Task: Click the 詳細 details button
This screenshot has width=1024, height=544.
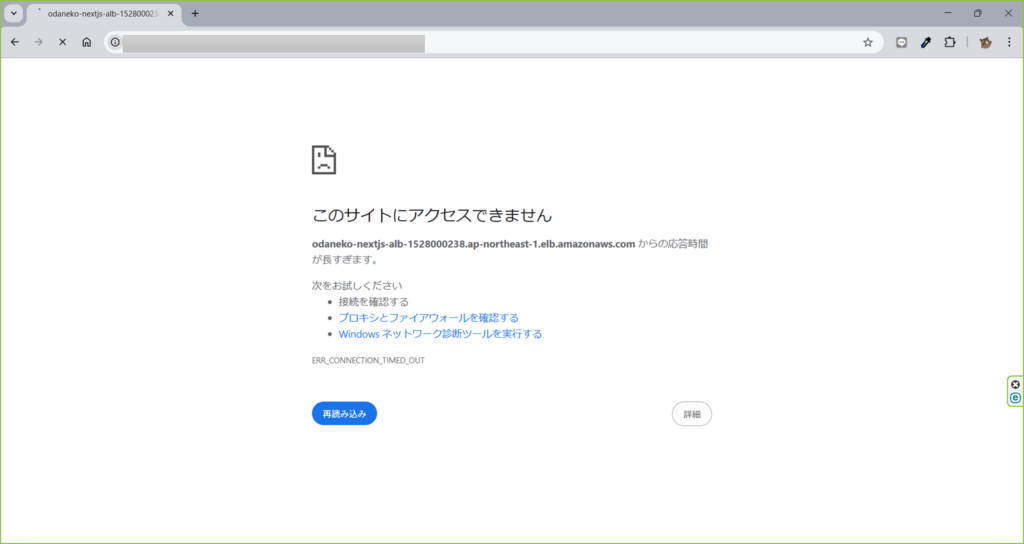Action: 691,414
